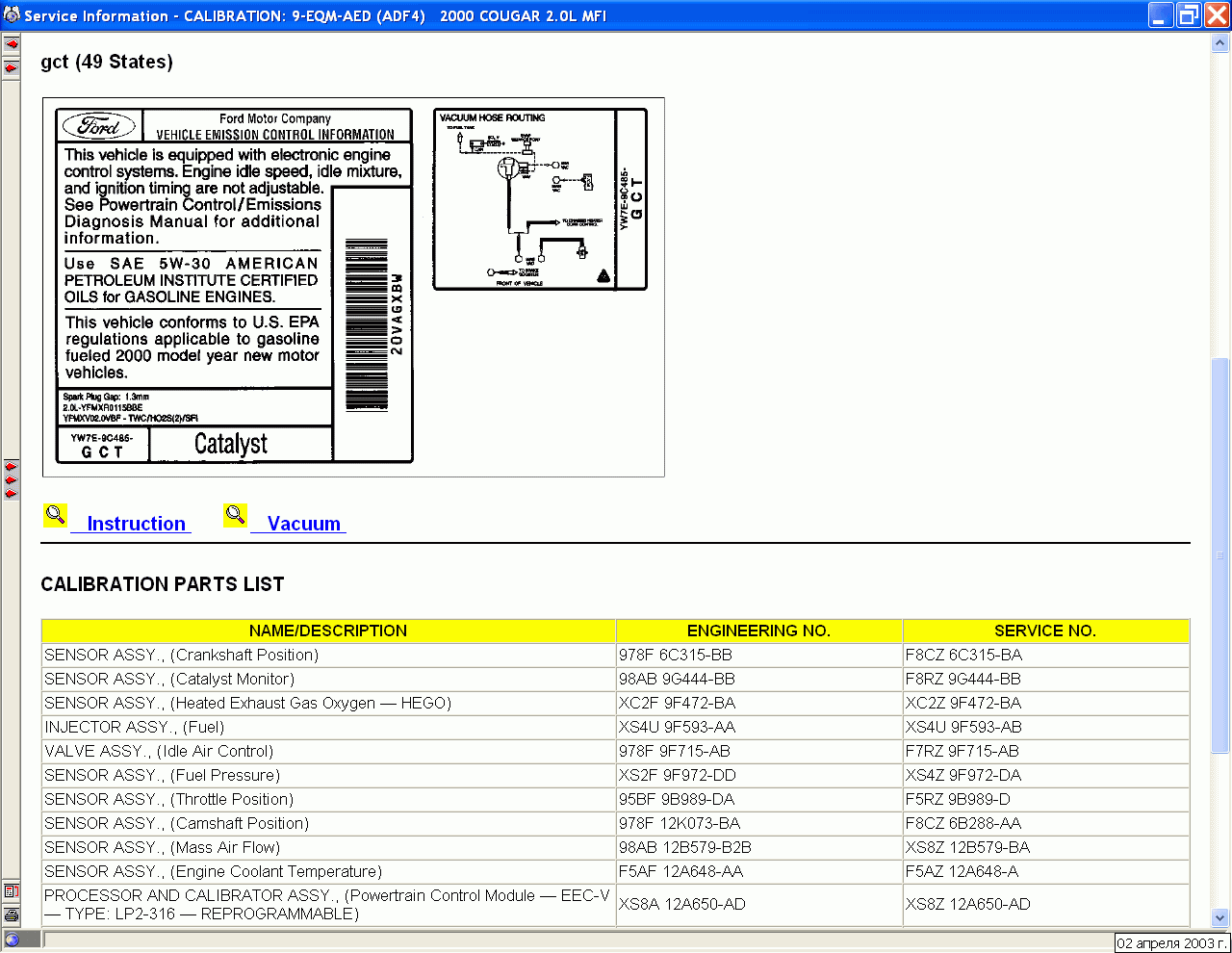
Task: Click service number F8RZ 9G444-BB
Action: [x=963, y=679]
